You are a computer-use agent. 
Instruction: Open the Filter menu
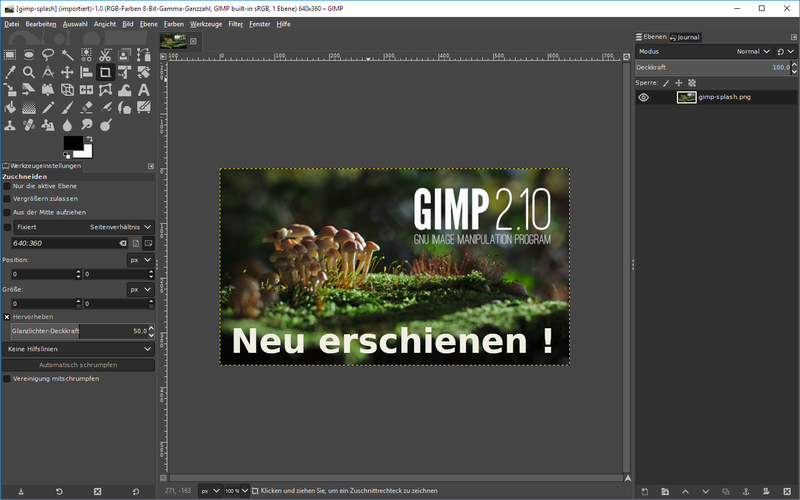pos(236,24)
